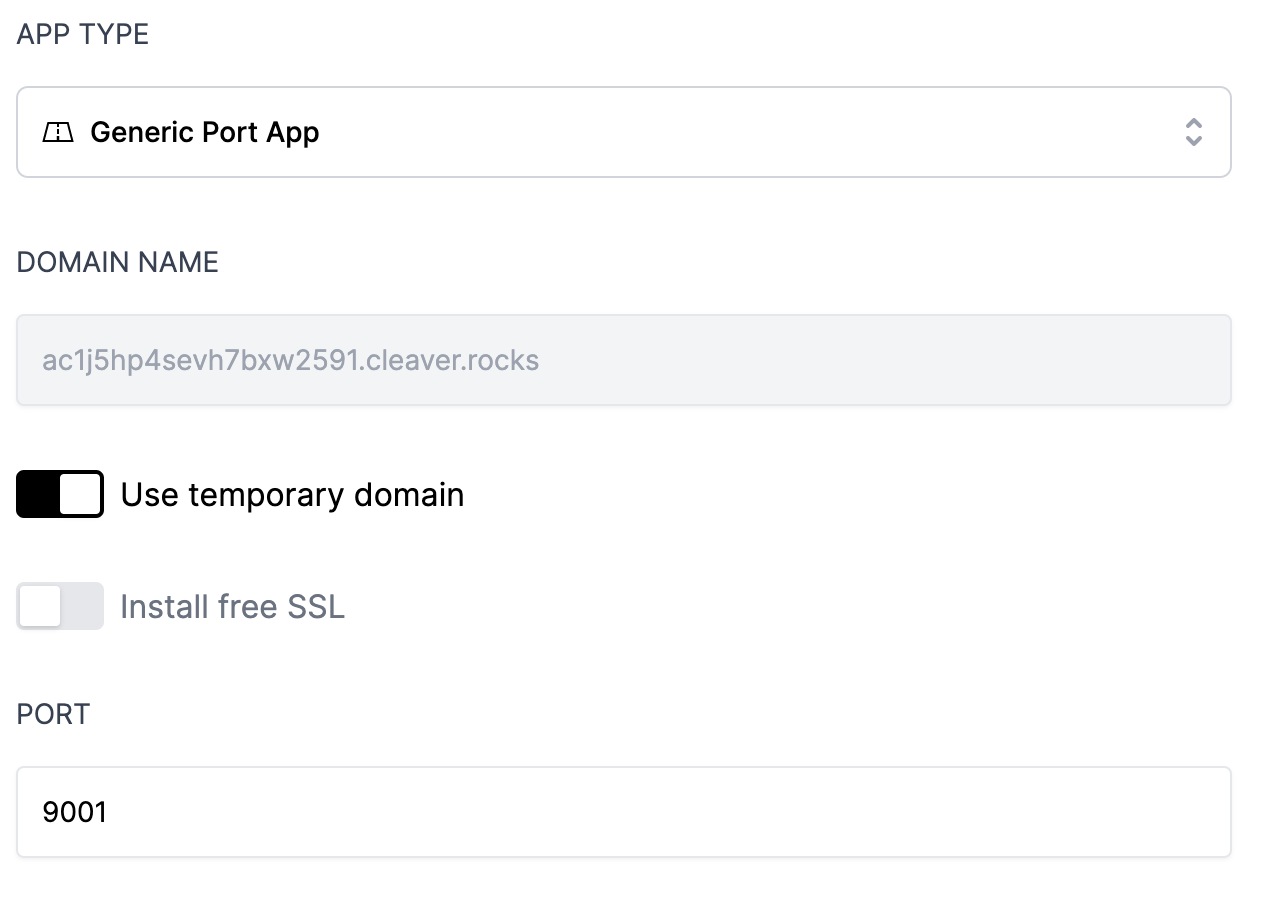The width and height of the screenshot is (1262, 900).
Task: Select the Generic Port App text
Action: [x=205, y=132]
